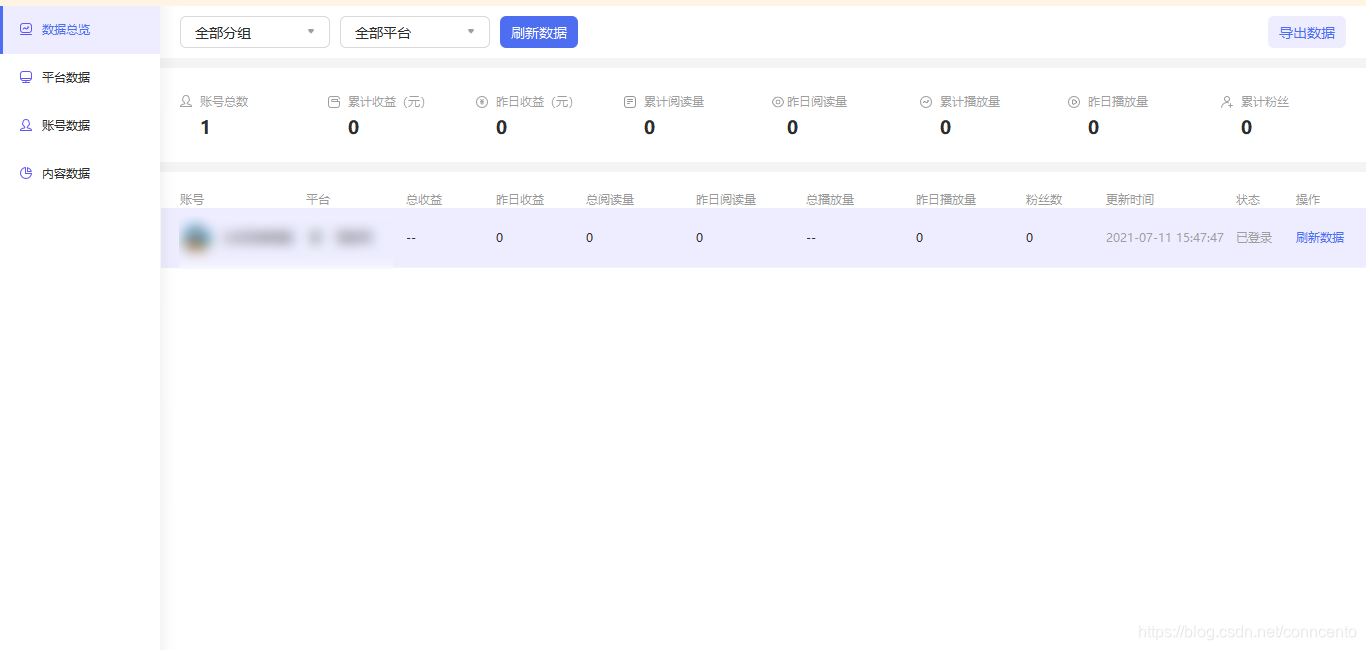
Task: Click the 累计播放量 icon
Action: tap(926, 102)
